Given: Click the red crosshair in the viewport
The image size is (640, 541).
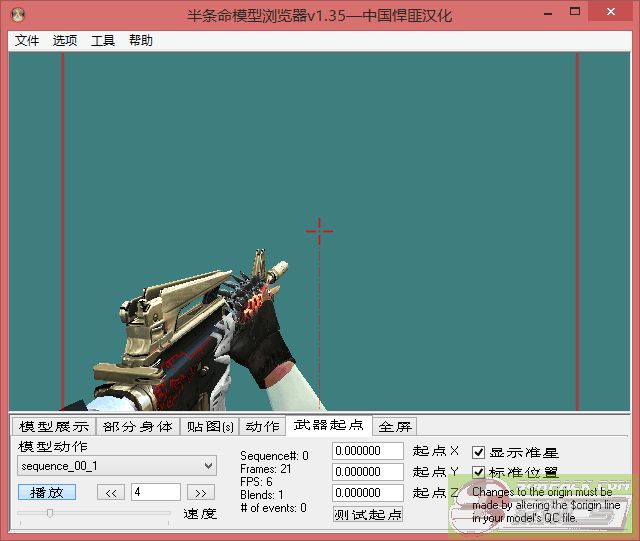Looking at the screenshot, I should [x=319, y=231].
